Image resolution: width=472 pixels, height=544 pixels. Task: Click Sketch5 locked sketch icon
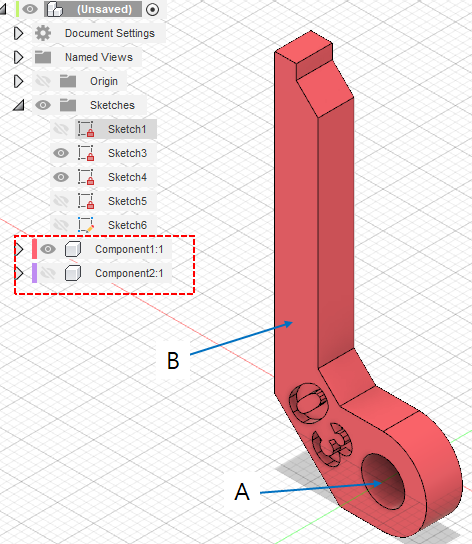click(x=85, y=201)
